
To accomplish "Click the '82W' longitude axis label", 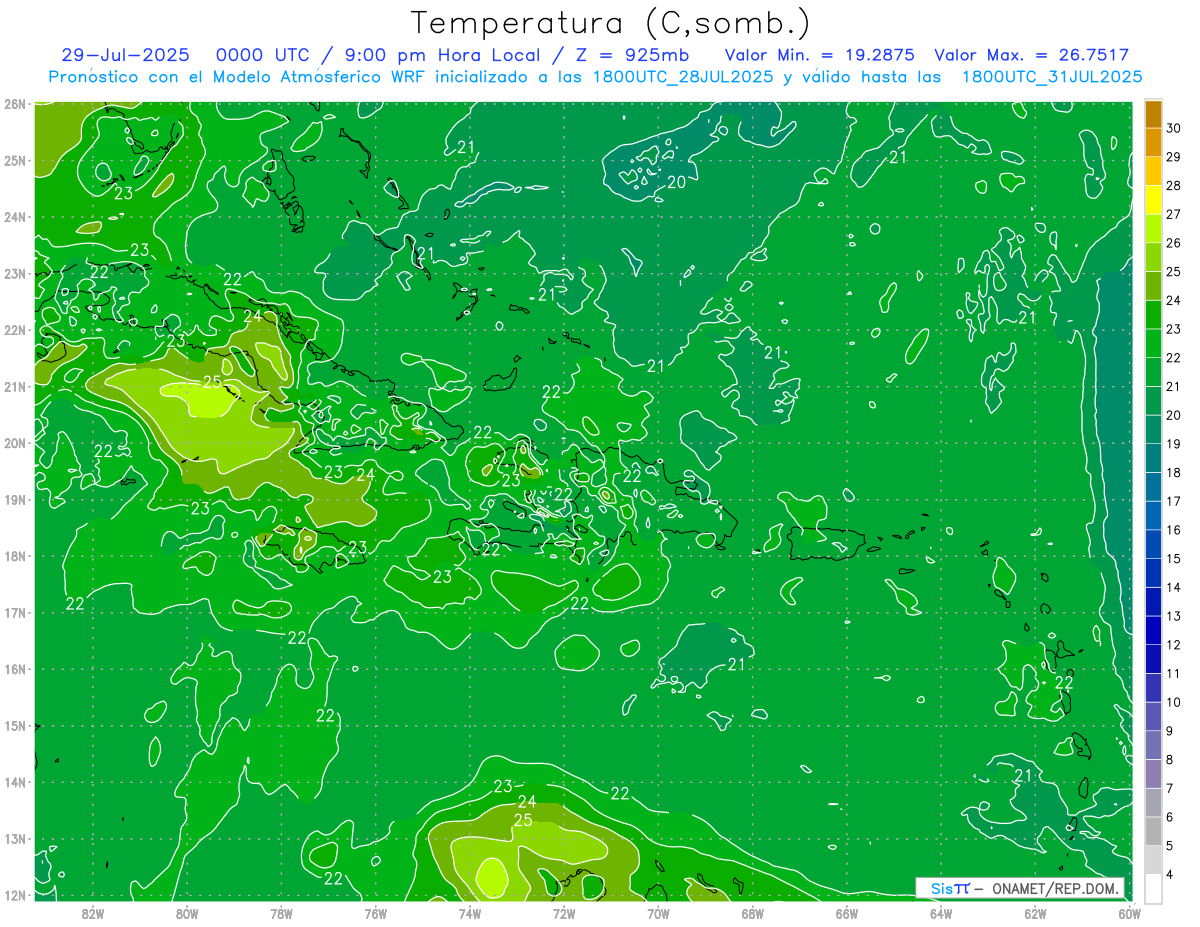I will pyautogui.click(x=93, y=912).
